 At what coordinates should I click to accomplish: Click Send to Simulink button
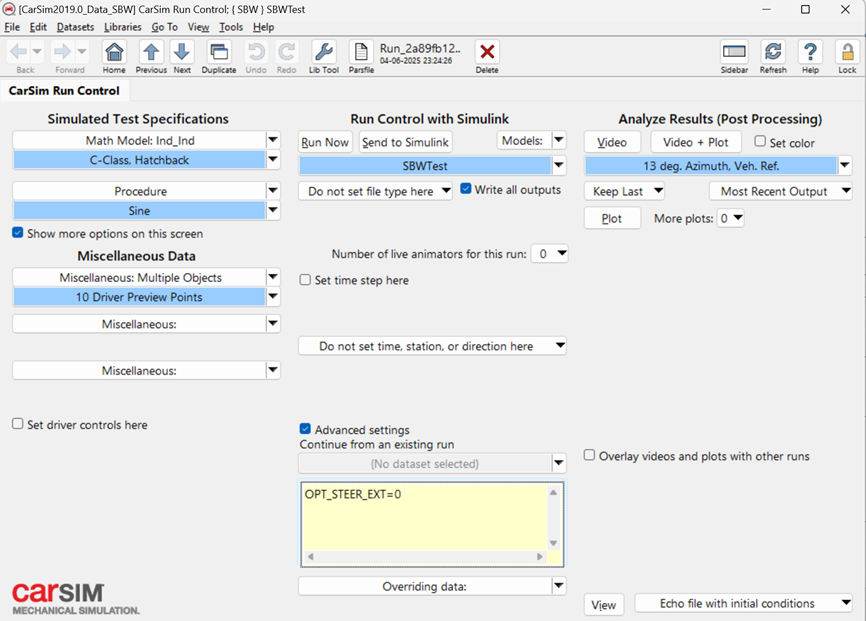click(405, 142)
